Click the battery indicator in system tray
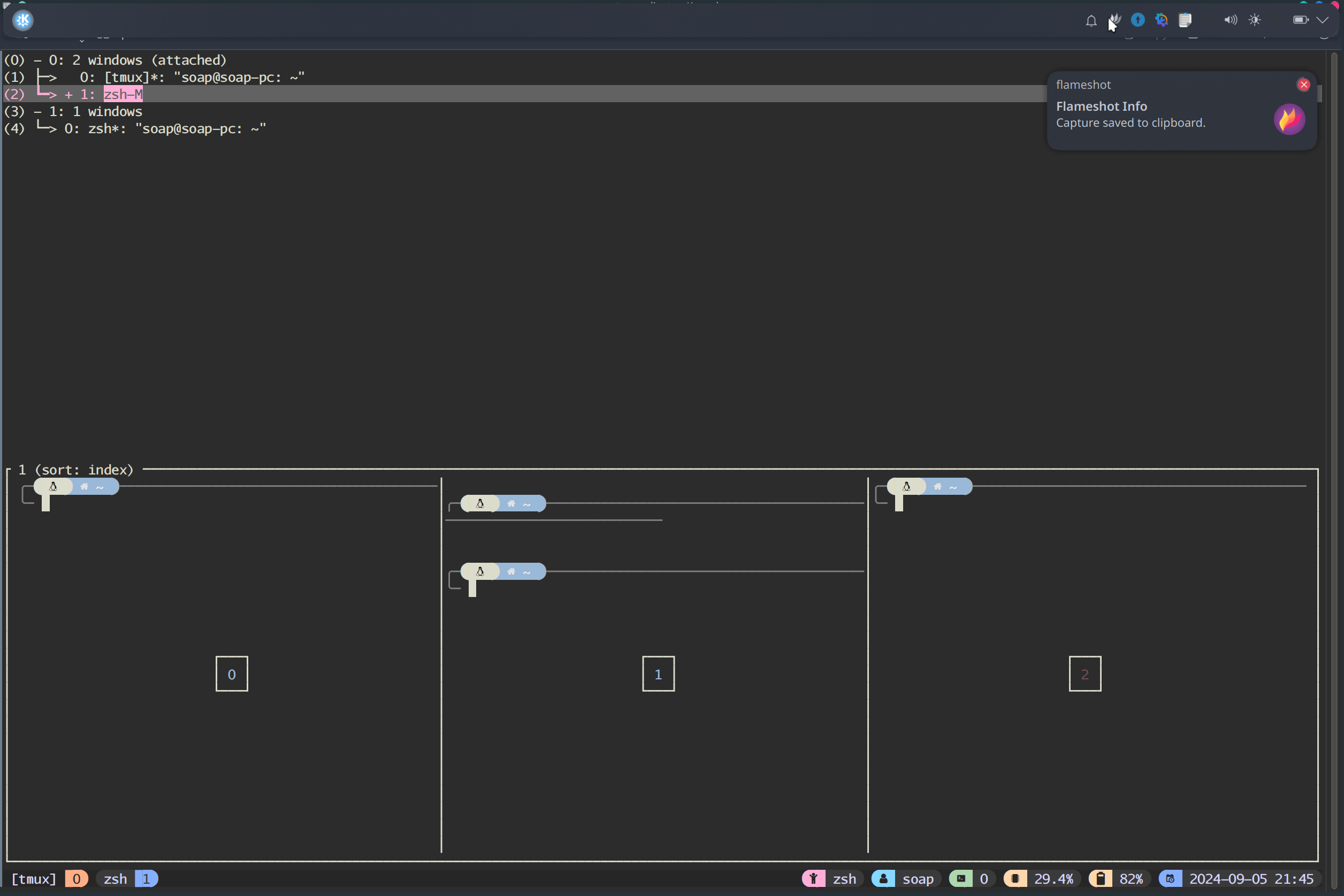The height and width of the screenshot is (896, 1344). coord(1301,20)
